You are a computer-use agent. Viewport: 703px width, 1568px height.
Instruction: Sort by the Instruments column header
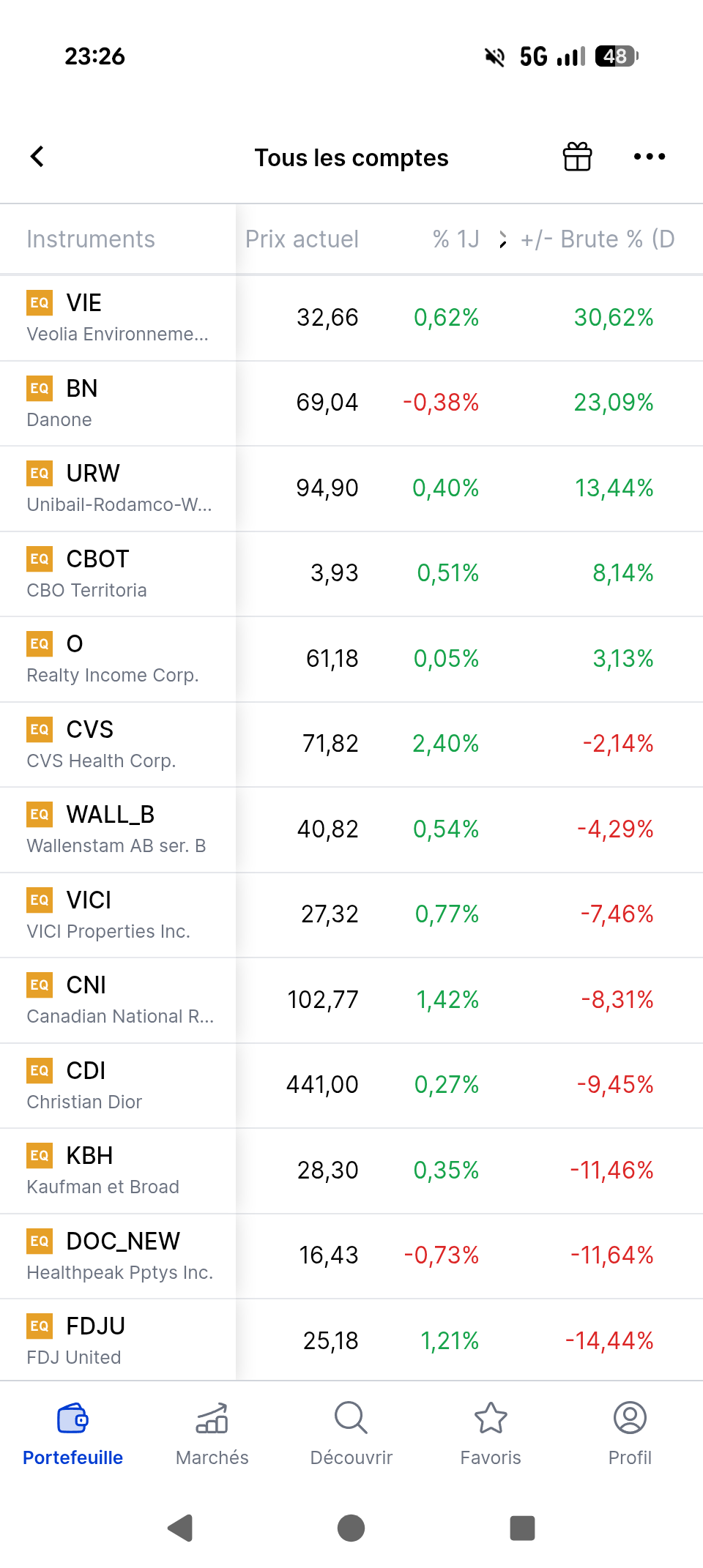tap(91, 239)
